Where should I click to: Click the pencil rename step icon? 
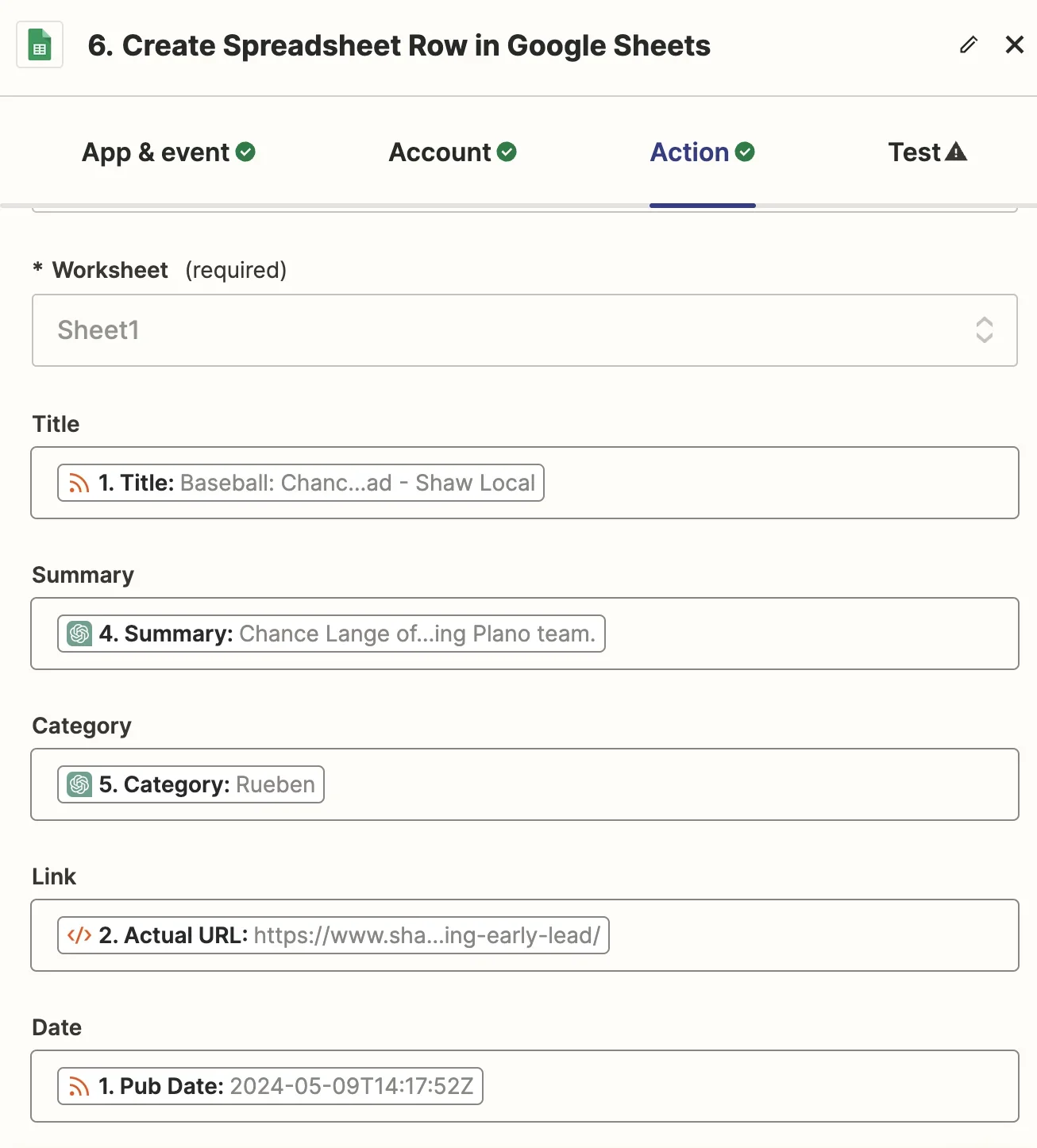(968, 45)
